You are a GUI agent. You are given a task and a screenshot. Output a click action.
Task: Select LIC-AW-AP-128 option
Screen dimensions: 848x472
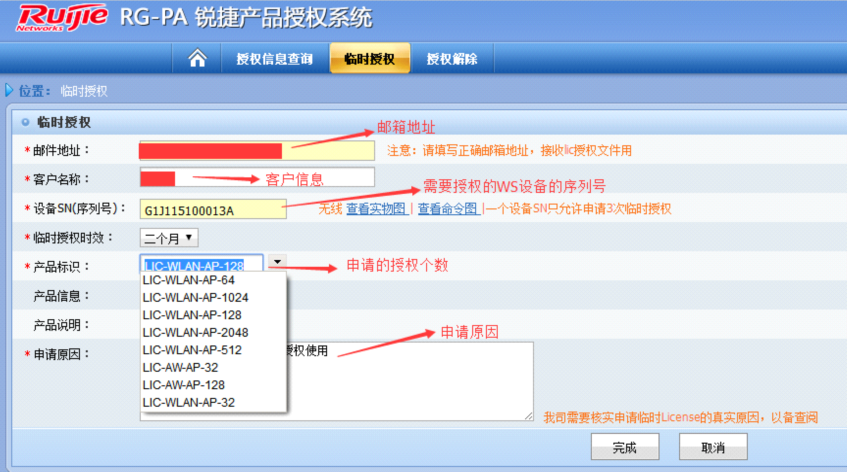(x=213, y=385)
